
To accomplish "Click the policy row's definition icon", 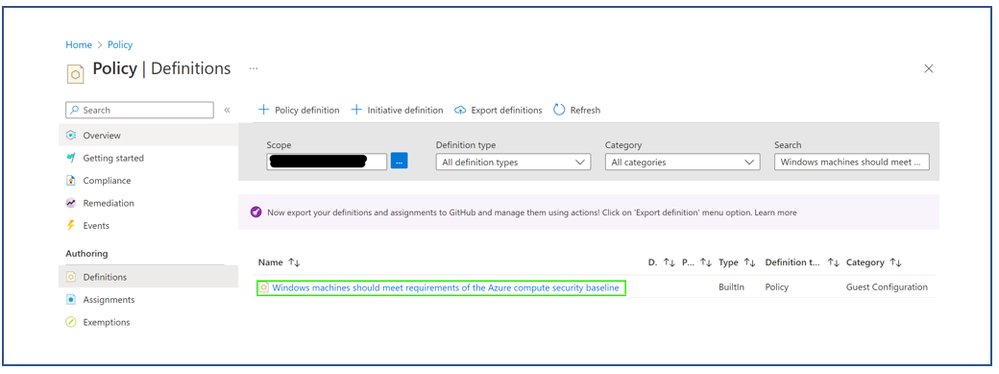I will point(264,288).
